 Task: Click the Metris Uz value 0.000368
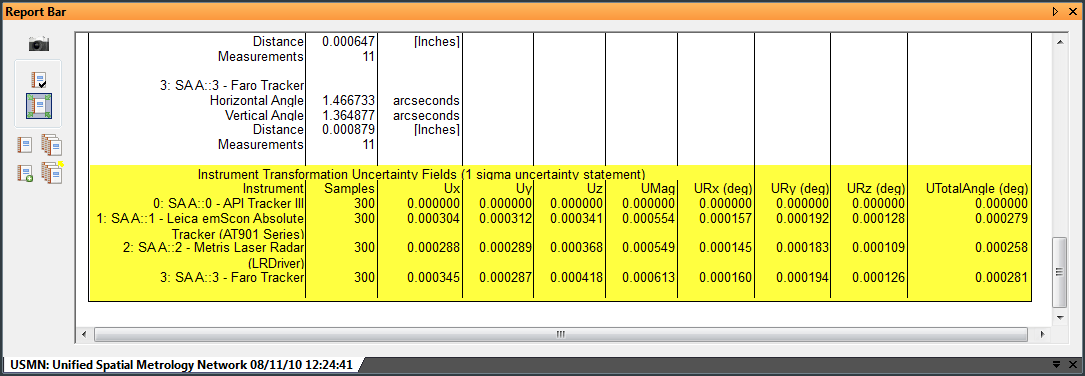[577, 248]
